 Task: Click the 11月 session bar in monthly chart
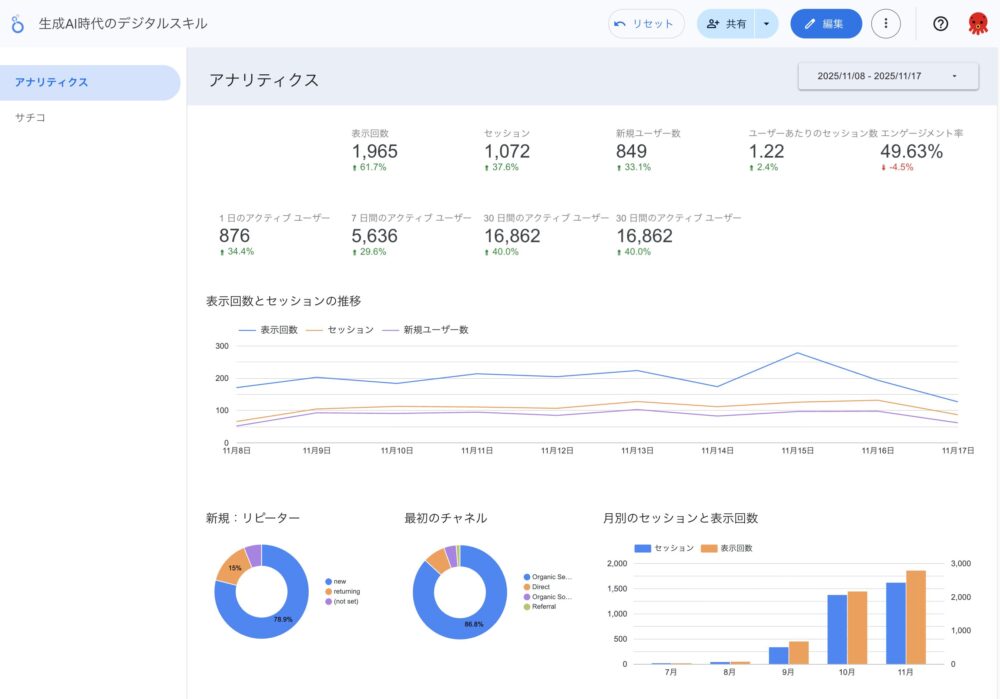coord(895,622)
